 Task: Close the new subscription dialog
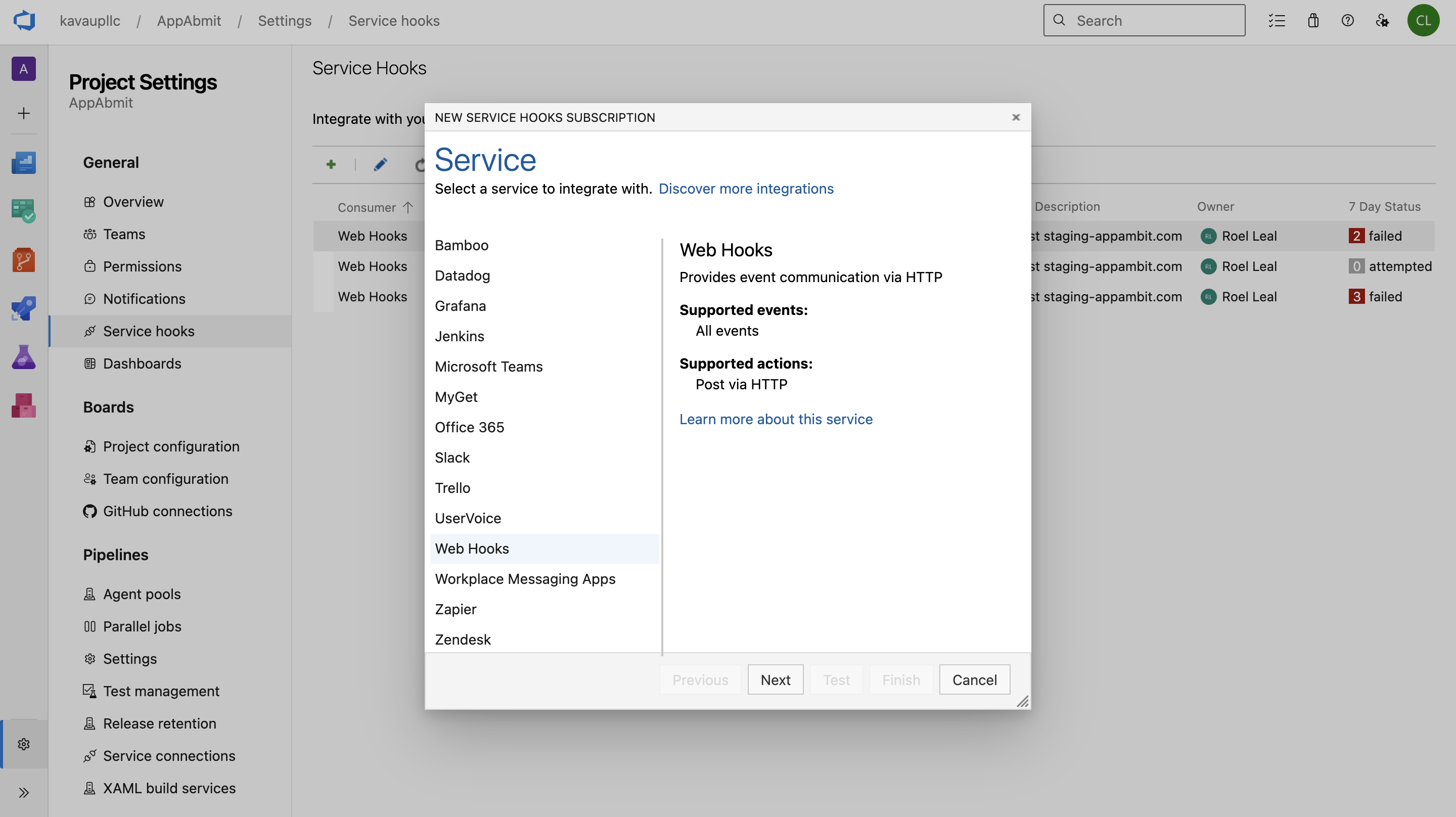(x=1016, y=117)
